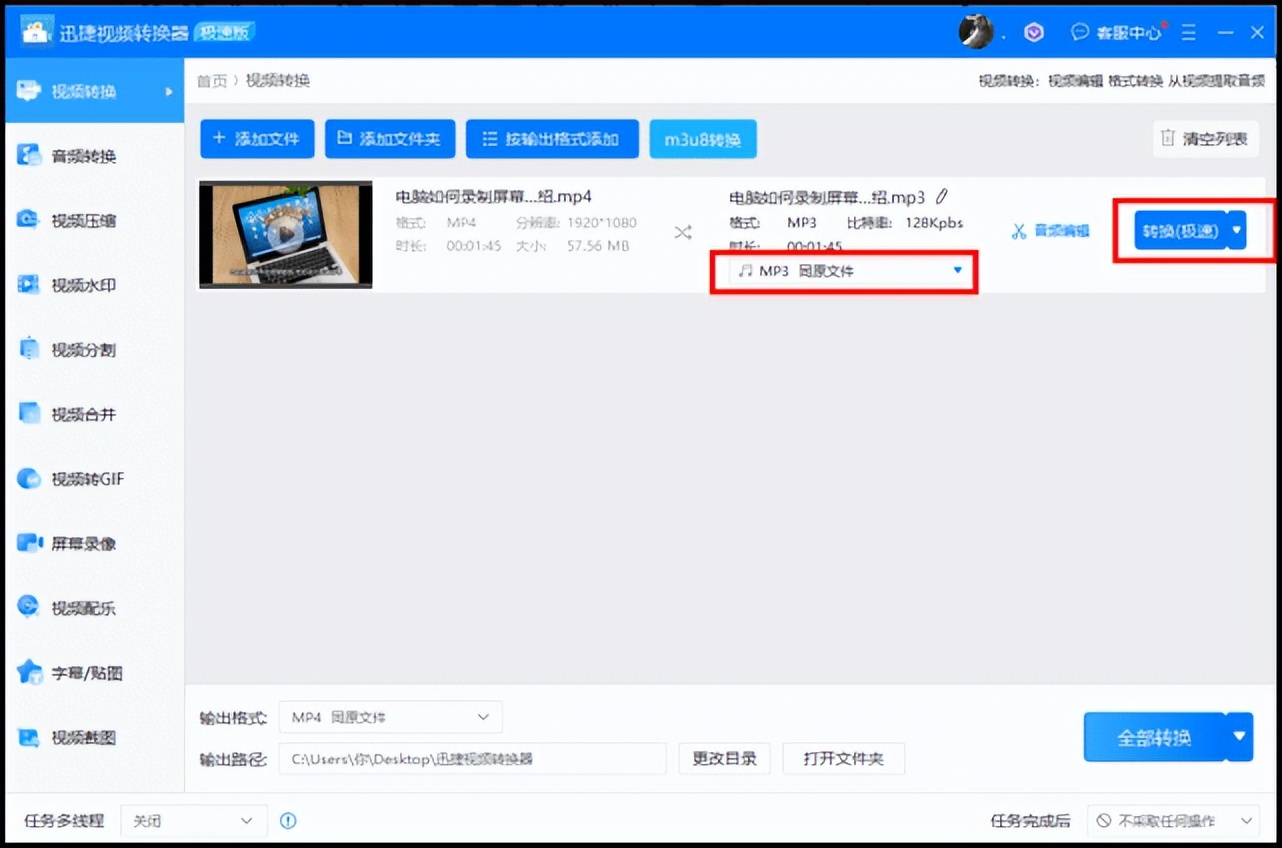This screenshot has width=1282, height=848.
Task: Click the 添加文件 button
Action: tap(257, 138)
